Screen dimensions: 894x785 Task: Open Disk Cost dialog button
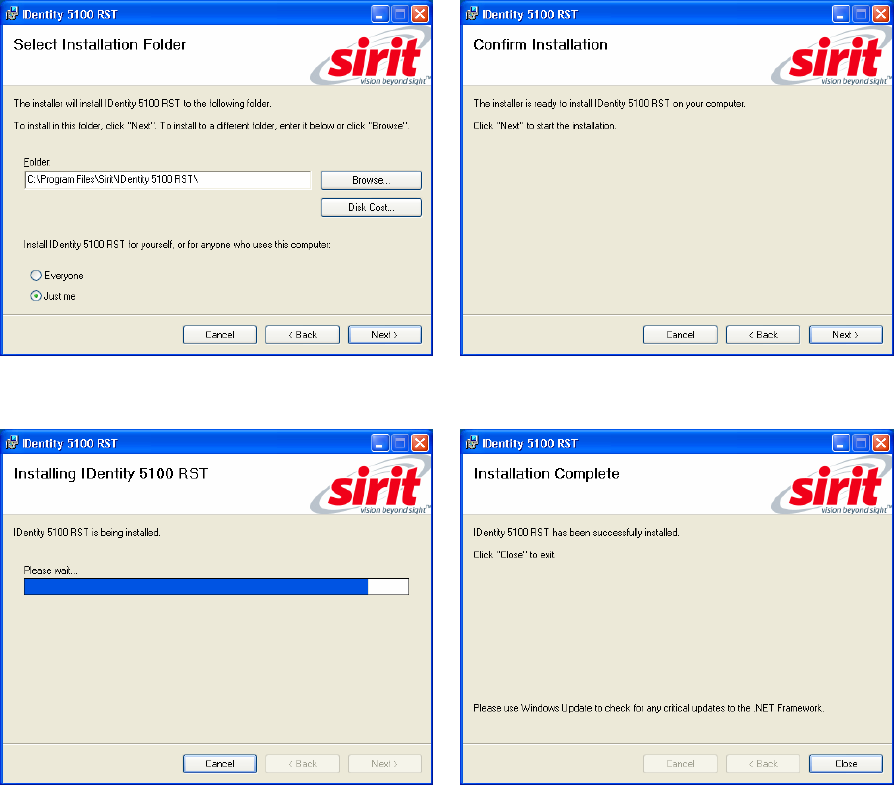[371, 208]
